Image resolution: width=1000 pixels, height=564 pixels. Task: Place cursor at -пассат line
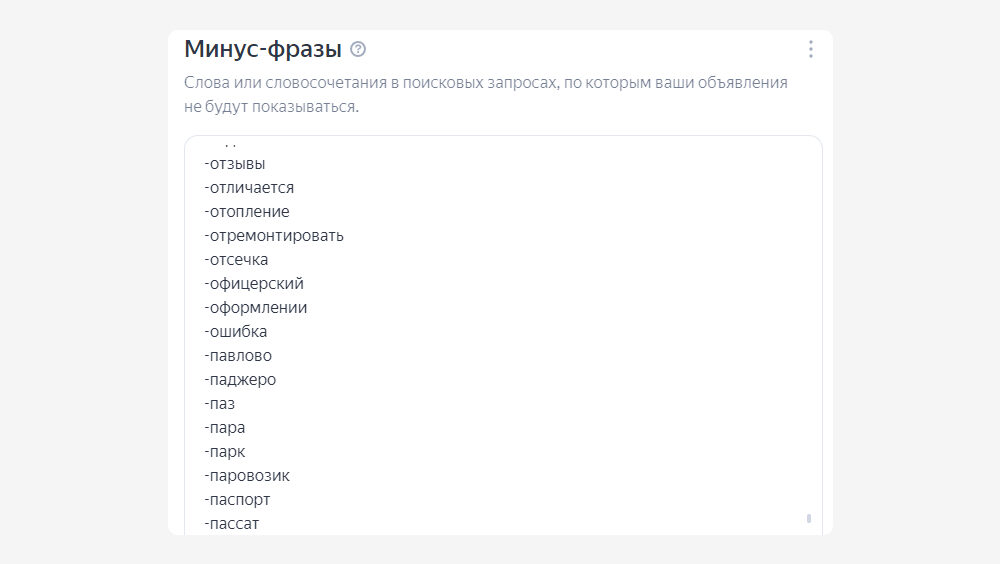[232, 524]
